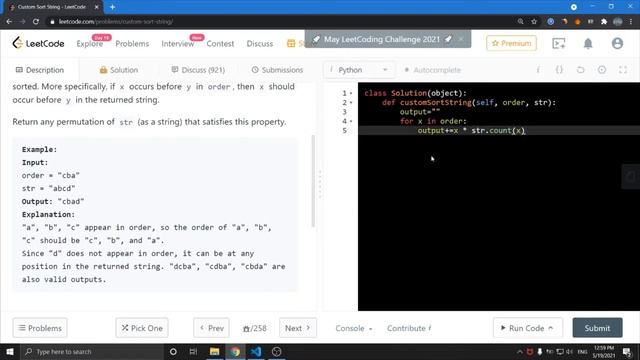
Task: Show hidden system tray icons
Action: pos(520,351)
